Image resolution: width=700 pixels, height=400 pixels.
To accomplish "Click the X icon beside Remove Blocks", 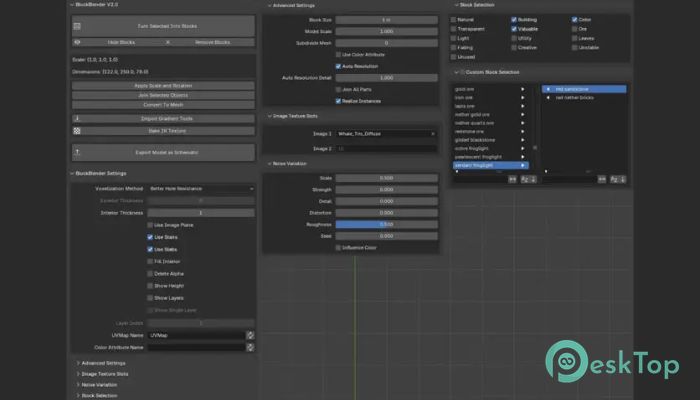I will point(168,42).
